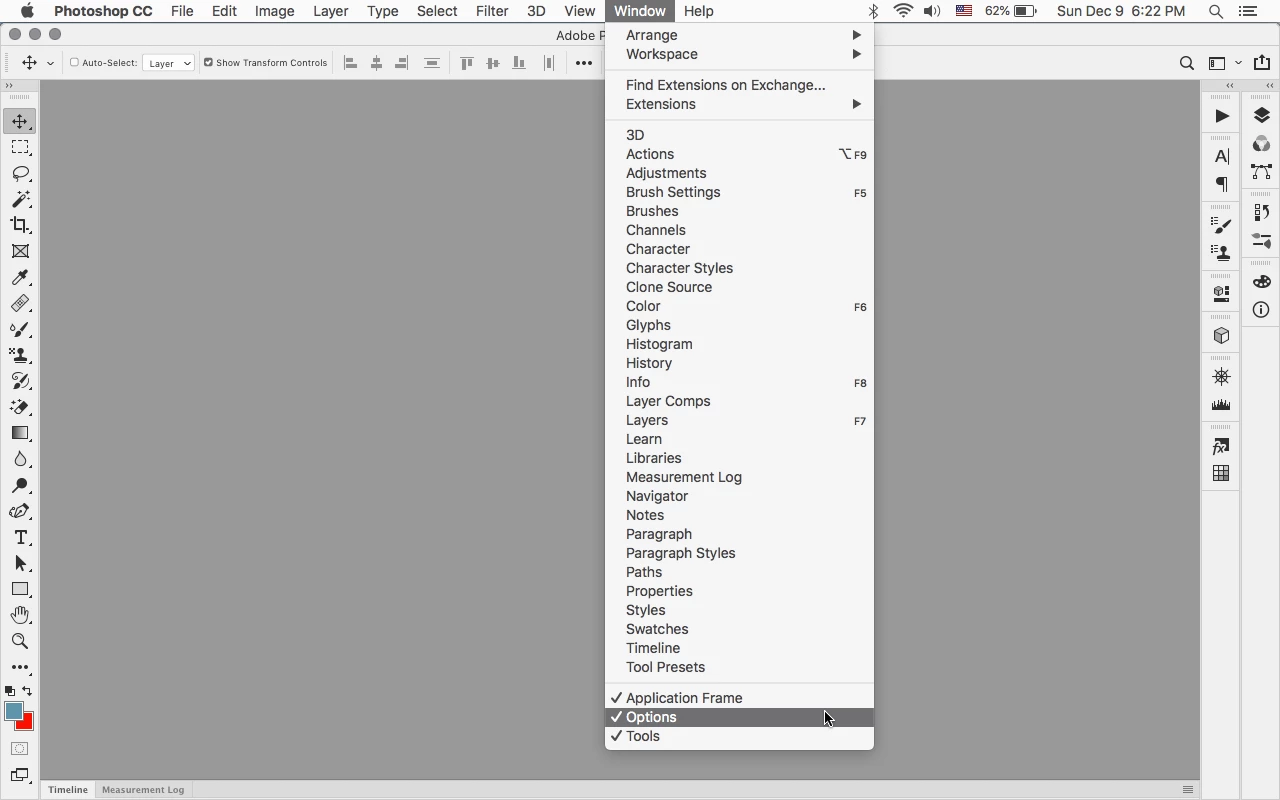The width and height of the screenshot is (1280, 800).
Task: Expand the toolbox with its double-arrow
Action: pos(9,86)
